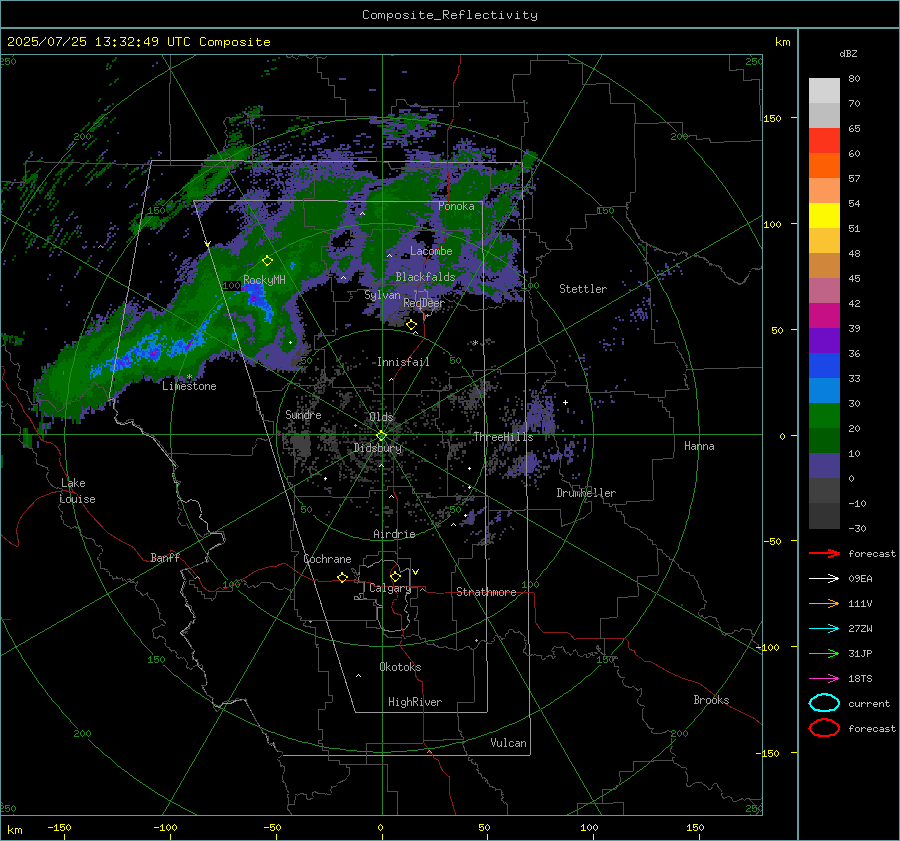The image size is (900, 841).
Task: Click the Calgary city label
Action: tap(390, 588)
